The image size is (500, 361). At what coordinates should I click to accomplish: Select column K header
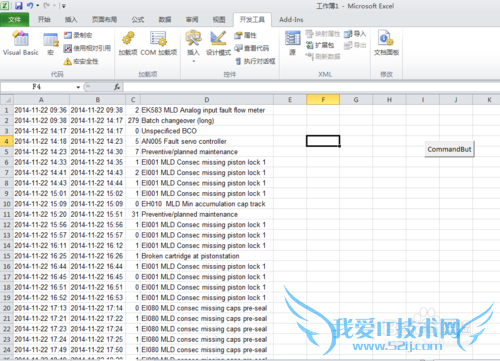[489, 100]
